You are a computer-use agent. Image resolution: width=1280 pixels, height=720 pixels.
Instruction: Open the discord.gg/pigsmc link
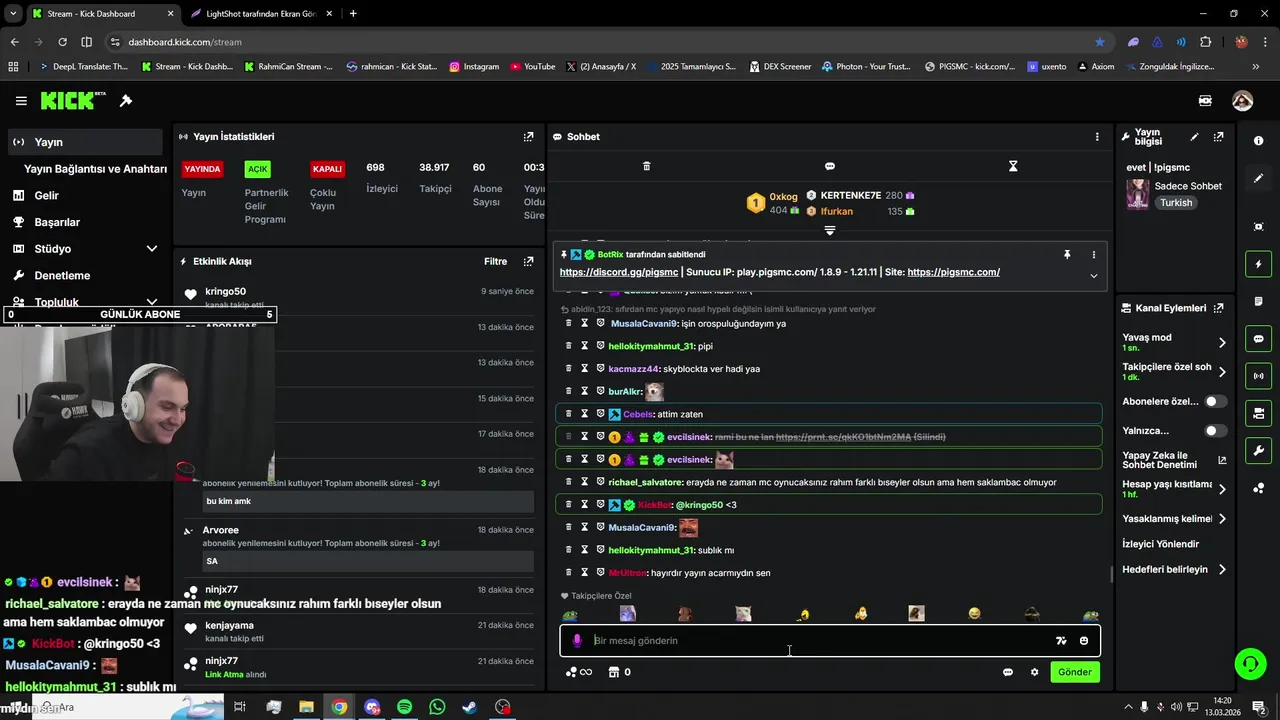(619, 272)
